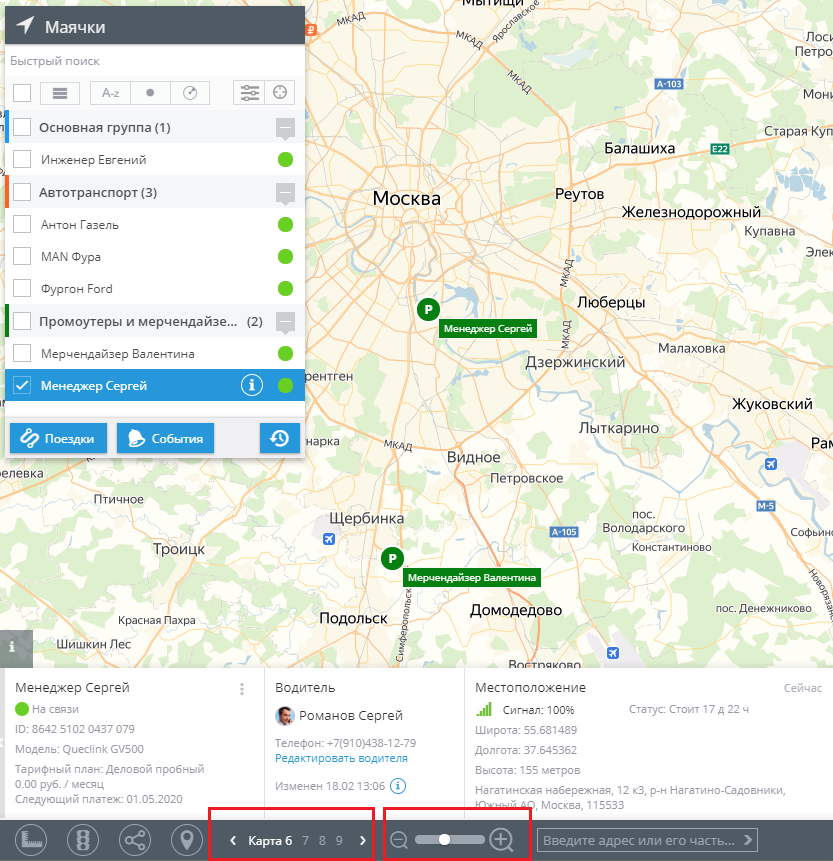Check the Фургон Ford checkbox

(22, 288)
